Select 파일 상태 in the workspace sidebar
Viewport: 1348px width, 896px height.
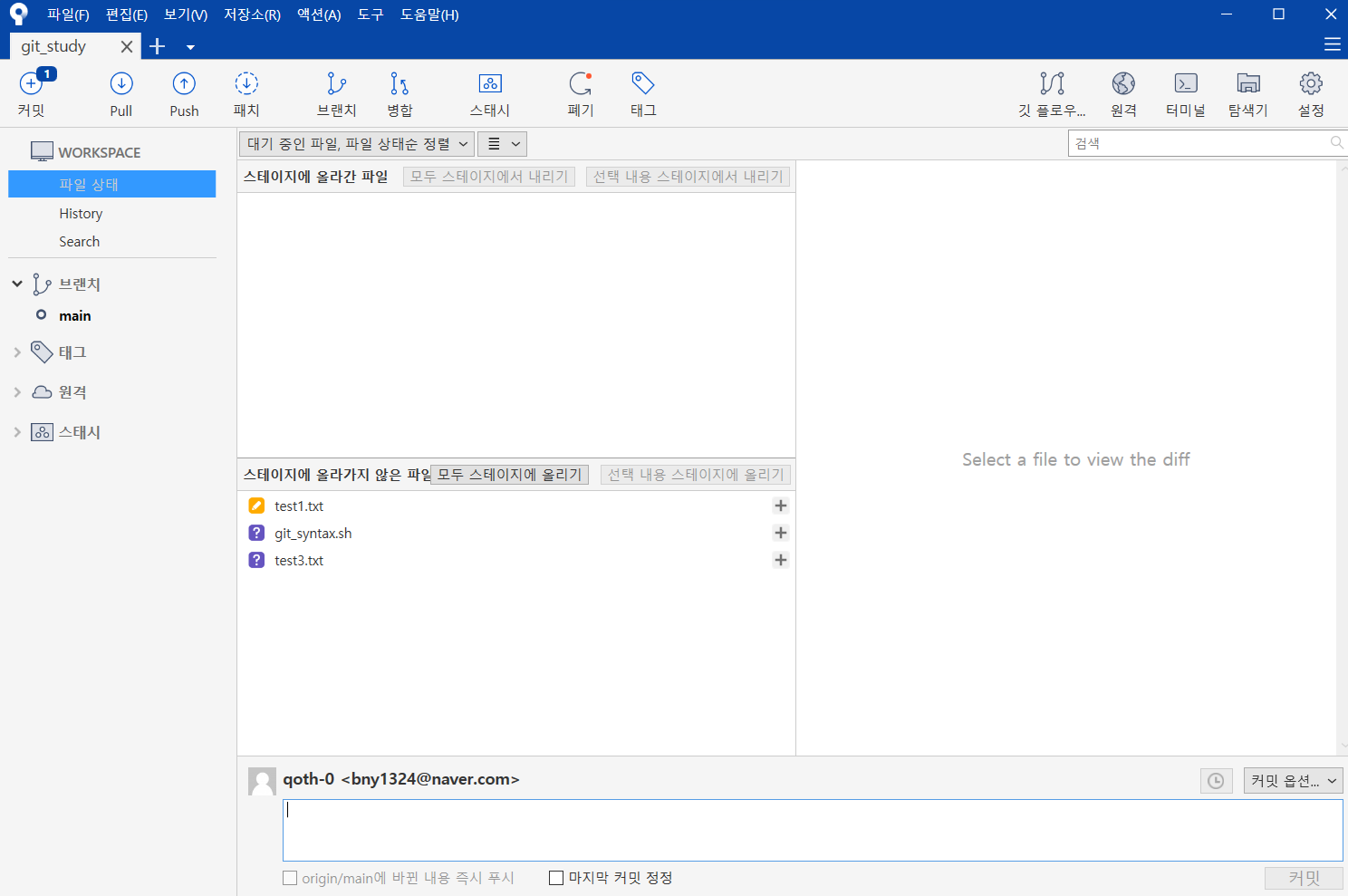click(112, 184)
